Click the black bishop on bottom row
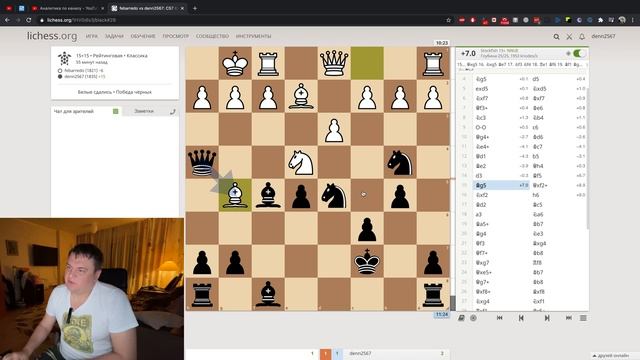This screenshot has height=360, width=640. pos(268,295)
